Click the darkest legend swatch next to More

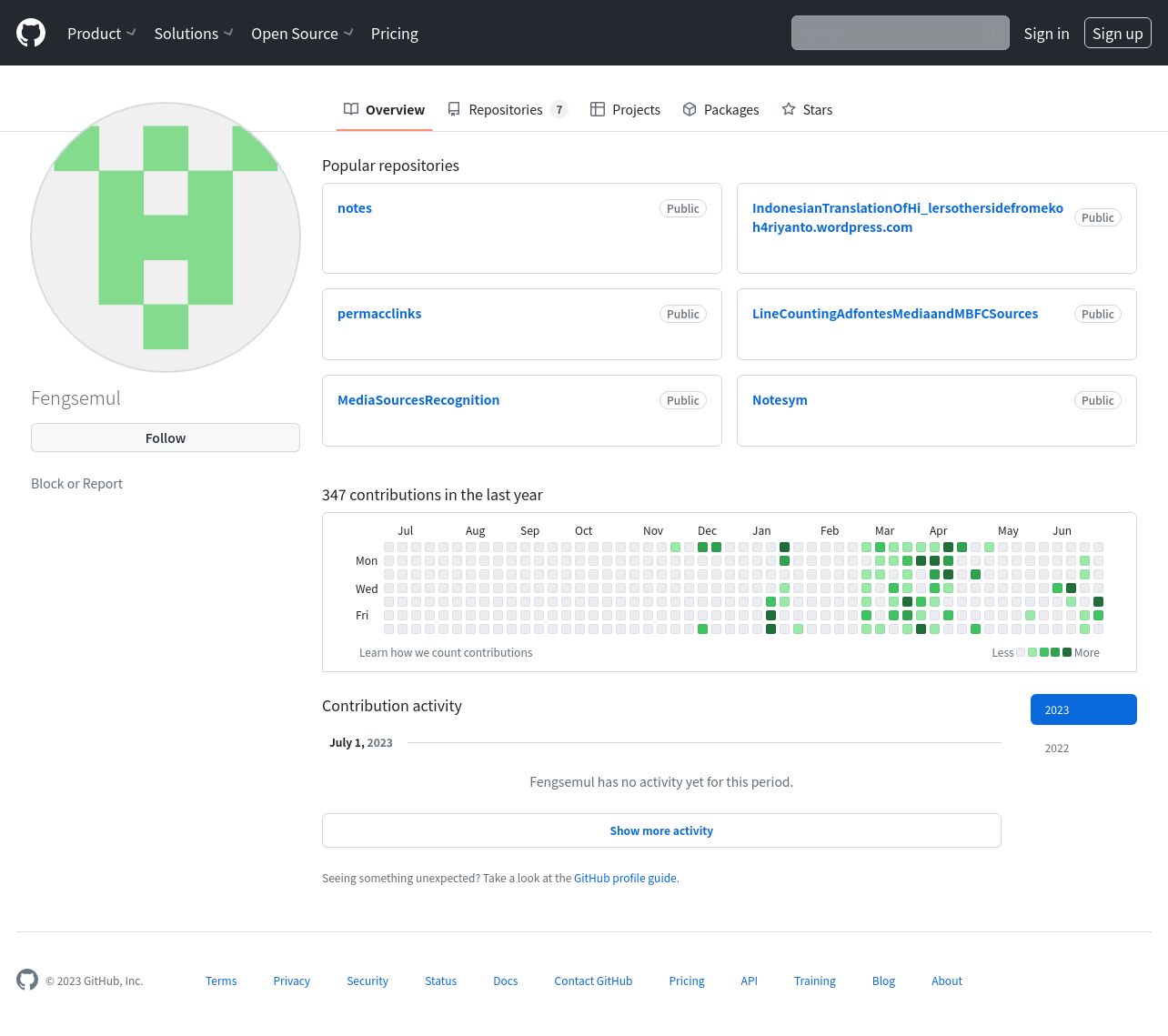pos(1068,652)
